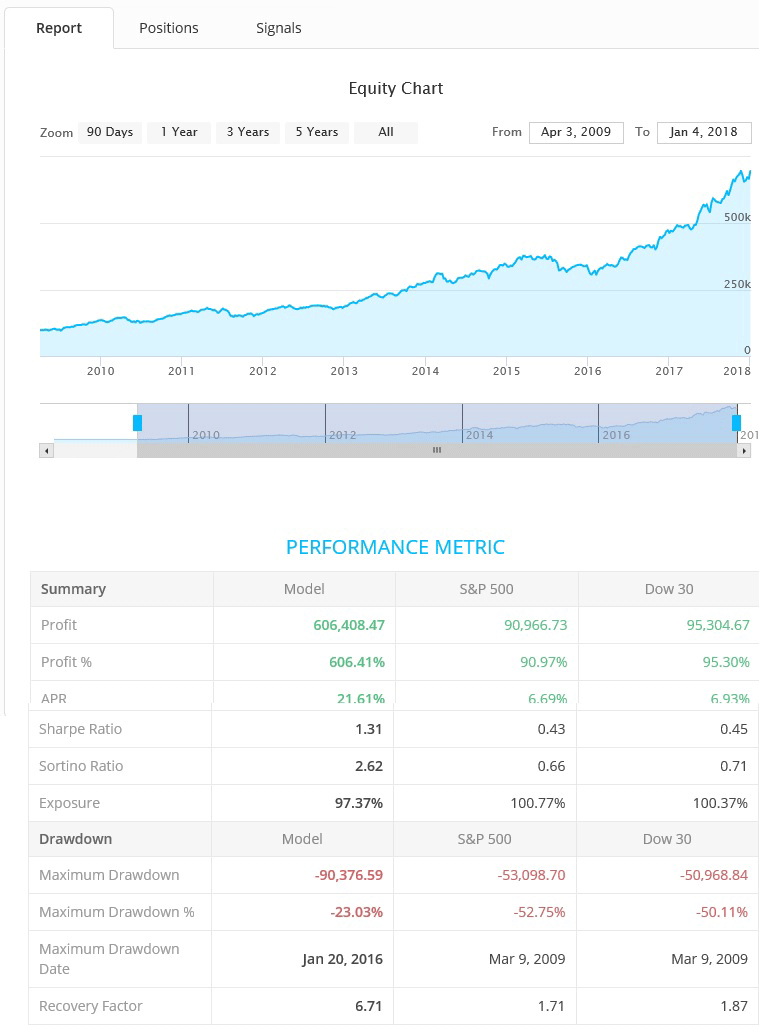The width and height of the screenshot is (759, 1025).
Task: Choose the 3 Years zoom option
Action: point(248,132)
